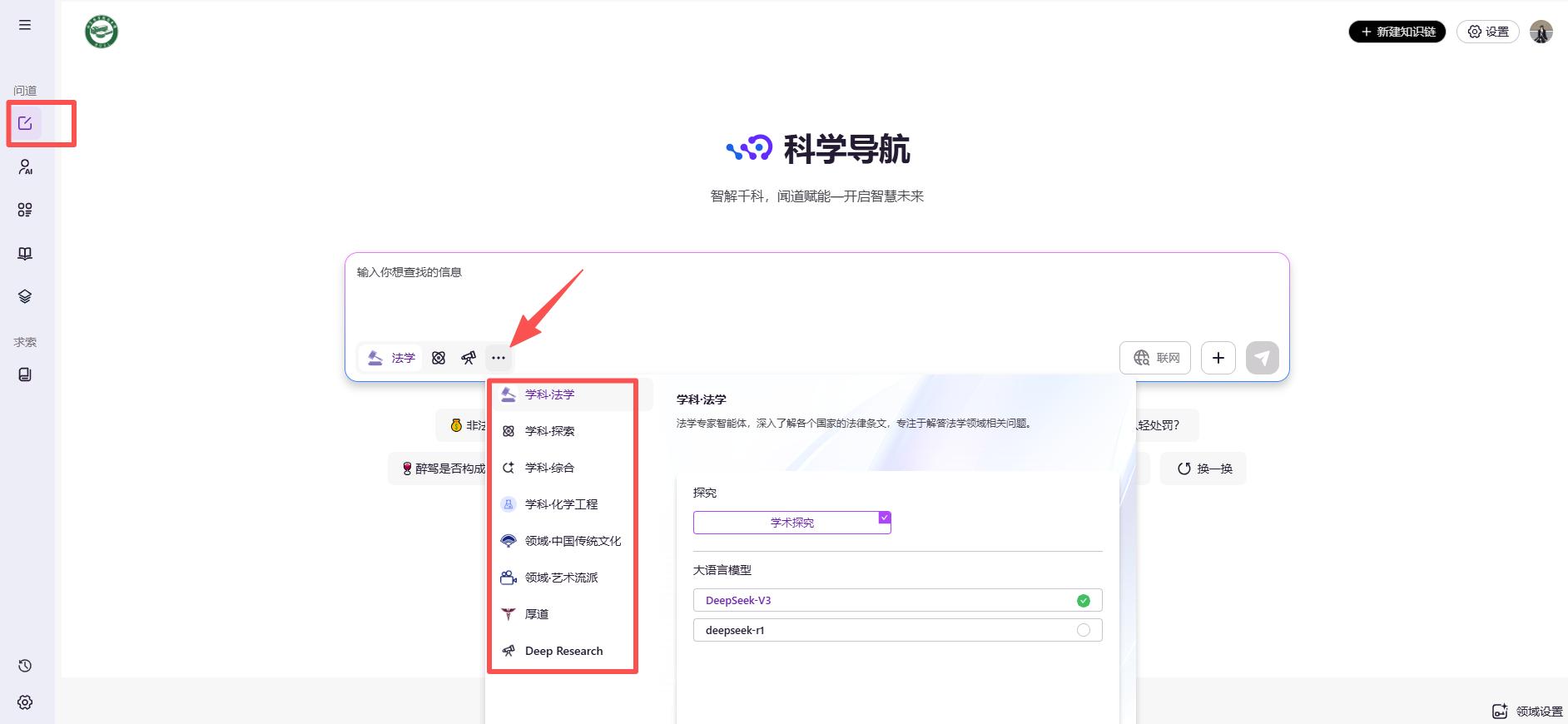Select the DeepSeek-V3 model option
The image size is (1568, 724).
[897, 600]
